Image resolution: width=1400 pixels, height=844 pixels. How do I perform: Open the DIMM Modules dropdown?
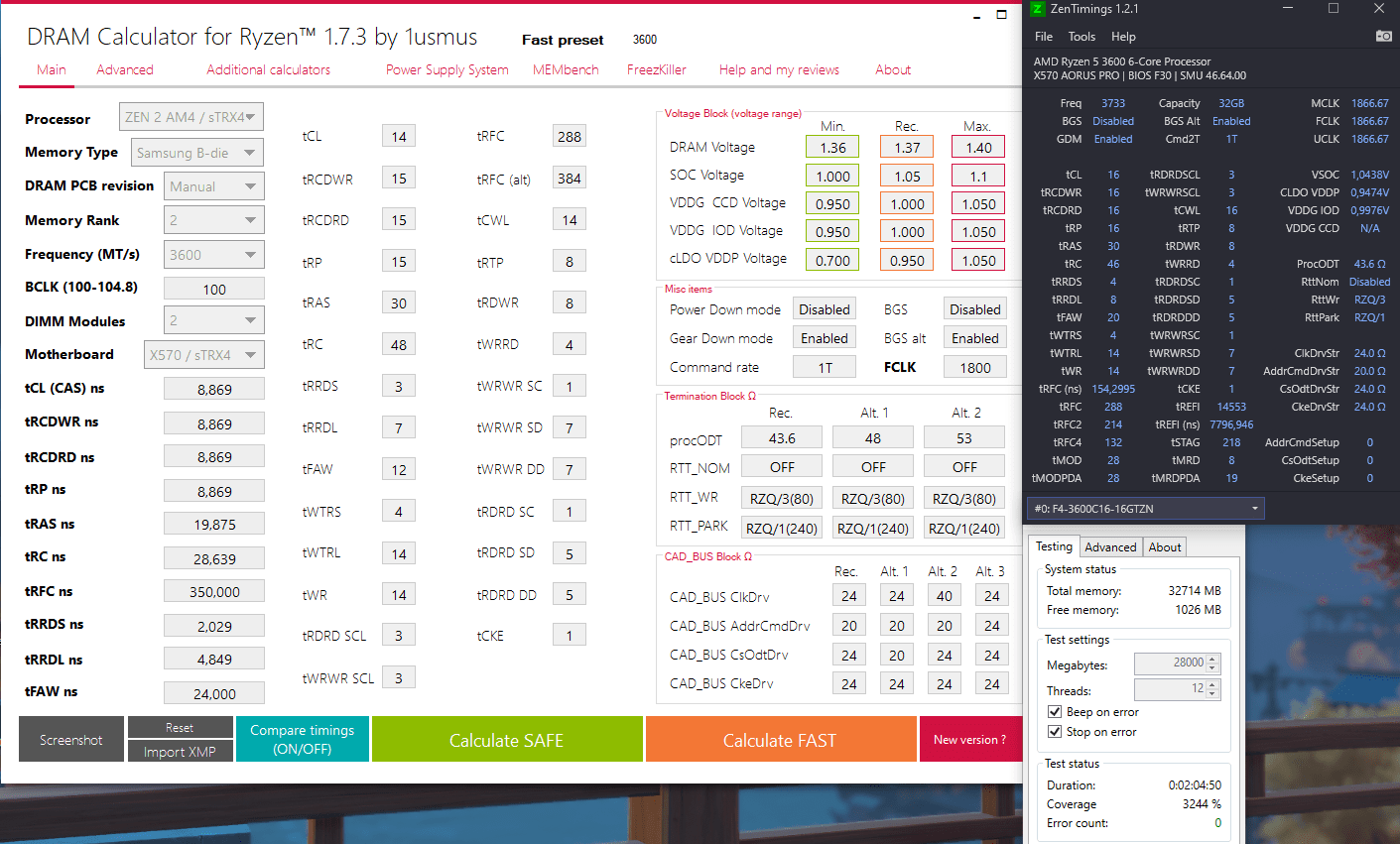pos(213,320)
